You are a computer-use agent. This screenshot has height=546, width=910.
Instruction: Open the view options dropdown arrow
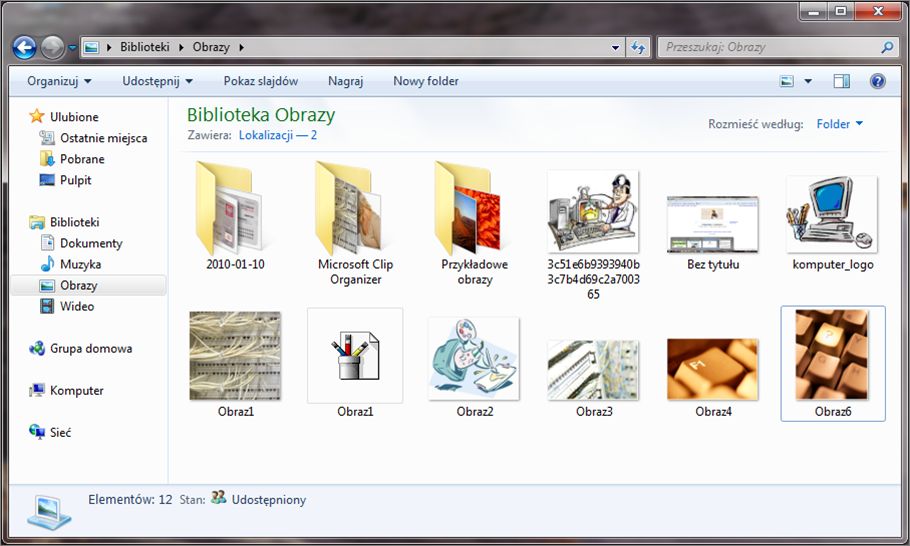point(808,81)
